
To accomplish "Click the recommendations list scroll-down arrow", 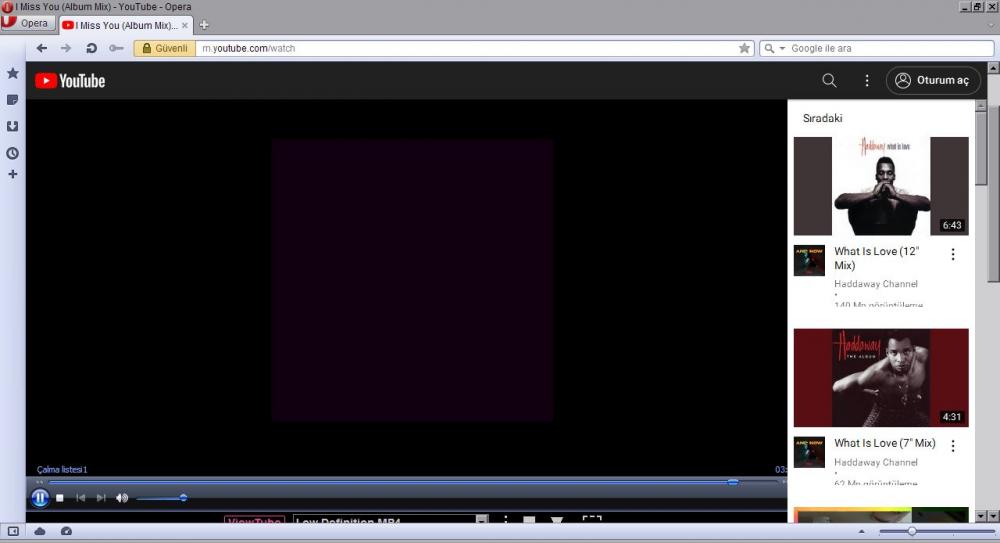I will tap(981, 516).
